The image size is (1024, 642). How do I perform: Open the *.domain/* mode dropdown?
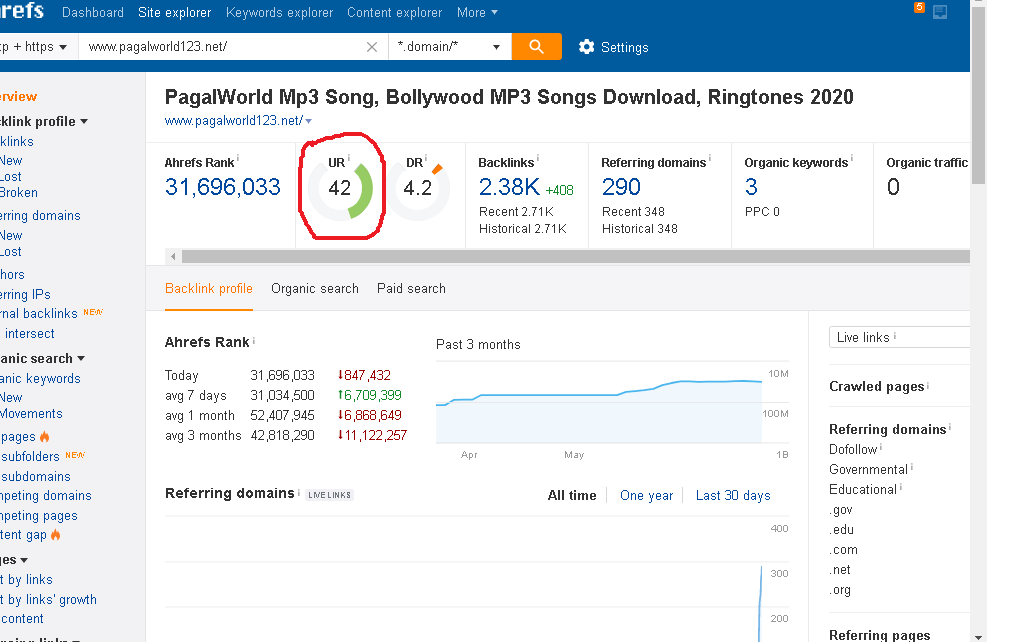pyautogui.click(x=449, y=47)
